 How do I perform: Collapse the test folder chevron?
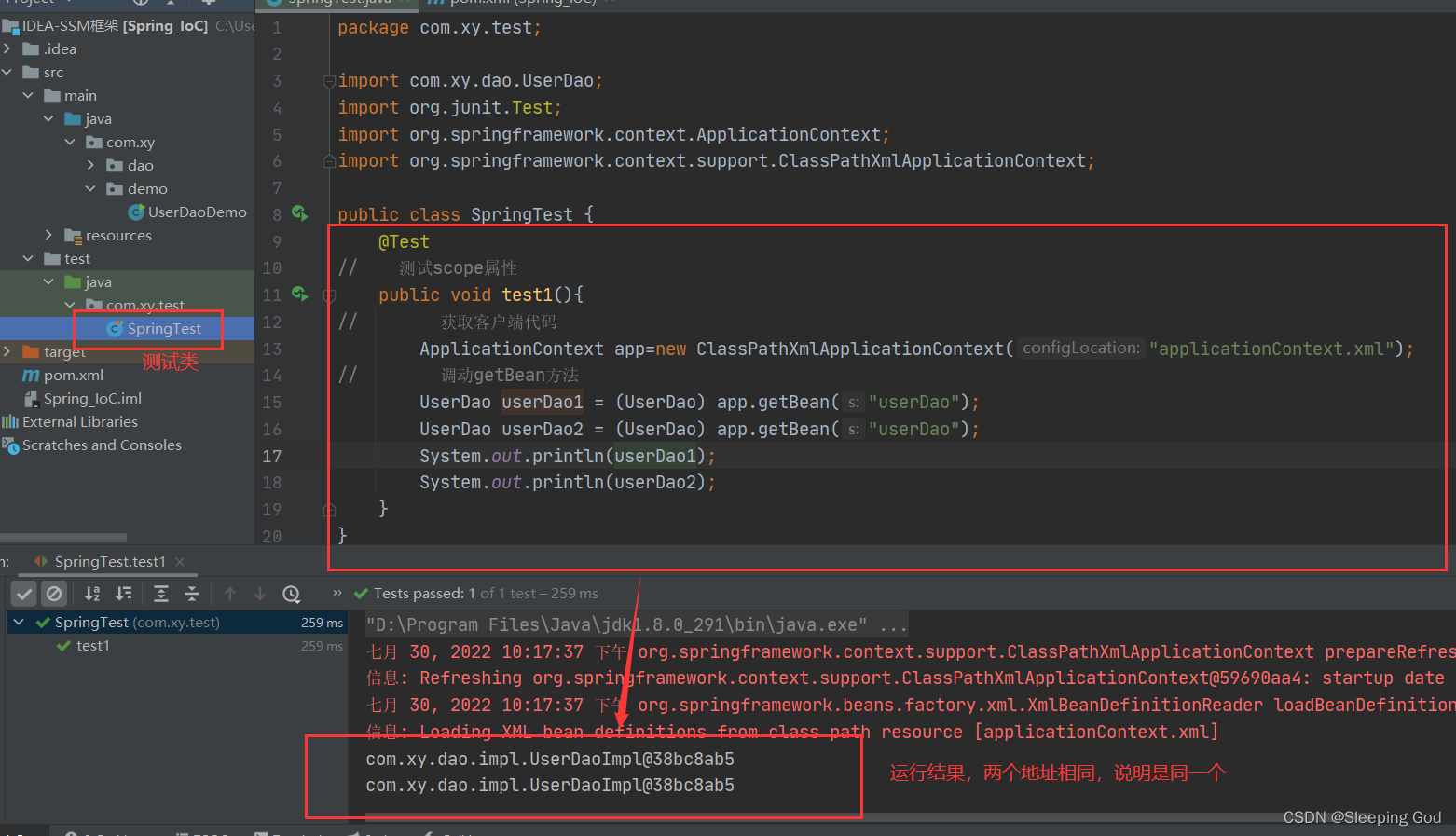(x=28, y=258)
